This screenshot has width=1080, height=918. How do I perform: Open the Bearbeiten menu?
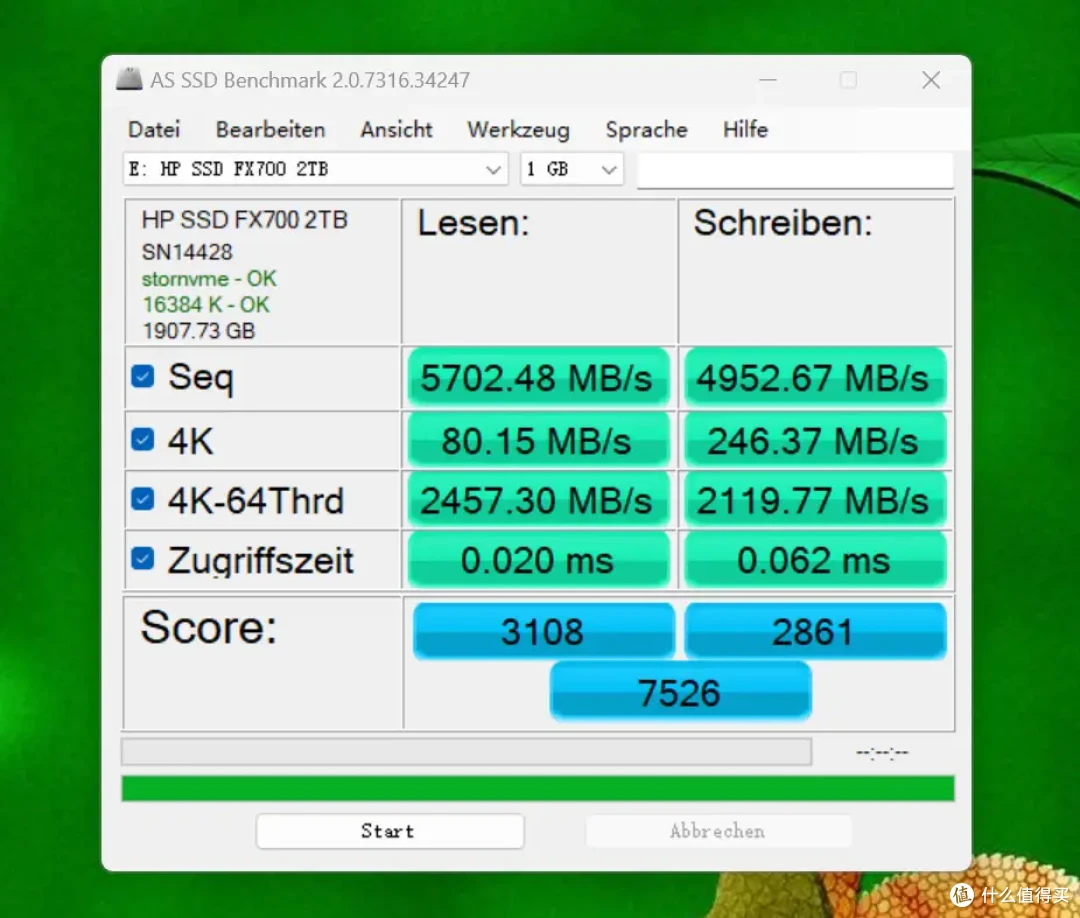(270, 129)
